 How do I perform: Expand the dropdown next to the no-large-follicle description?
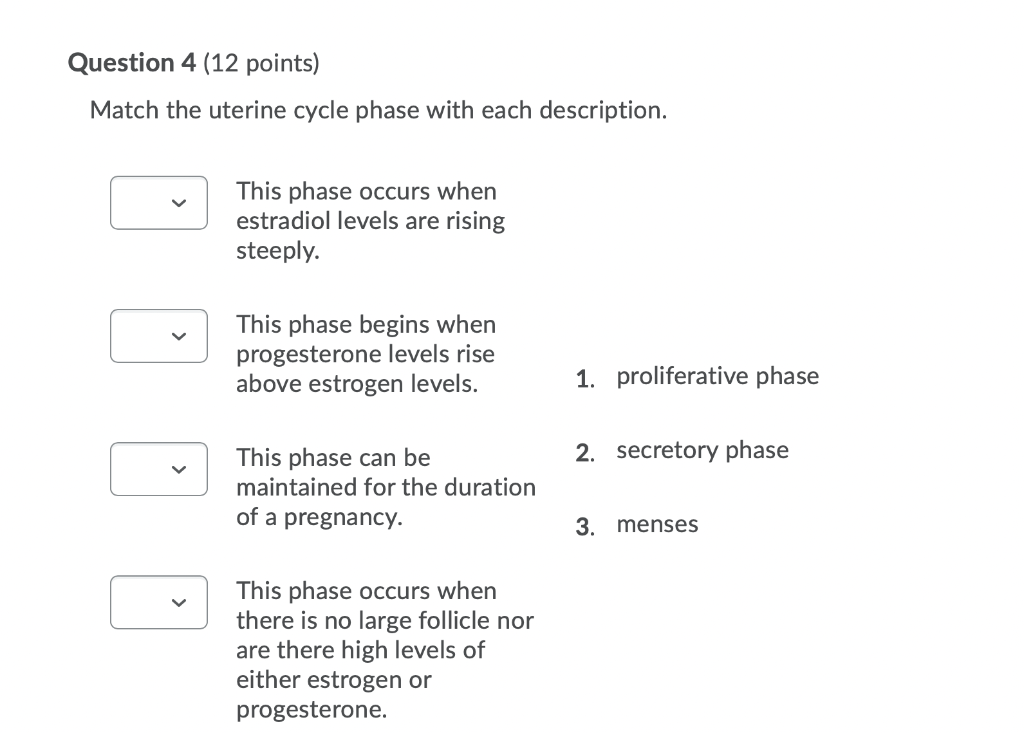click(x=158, y=602)
